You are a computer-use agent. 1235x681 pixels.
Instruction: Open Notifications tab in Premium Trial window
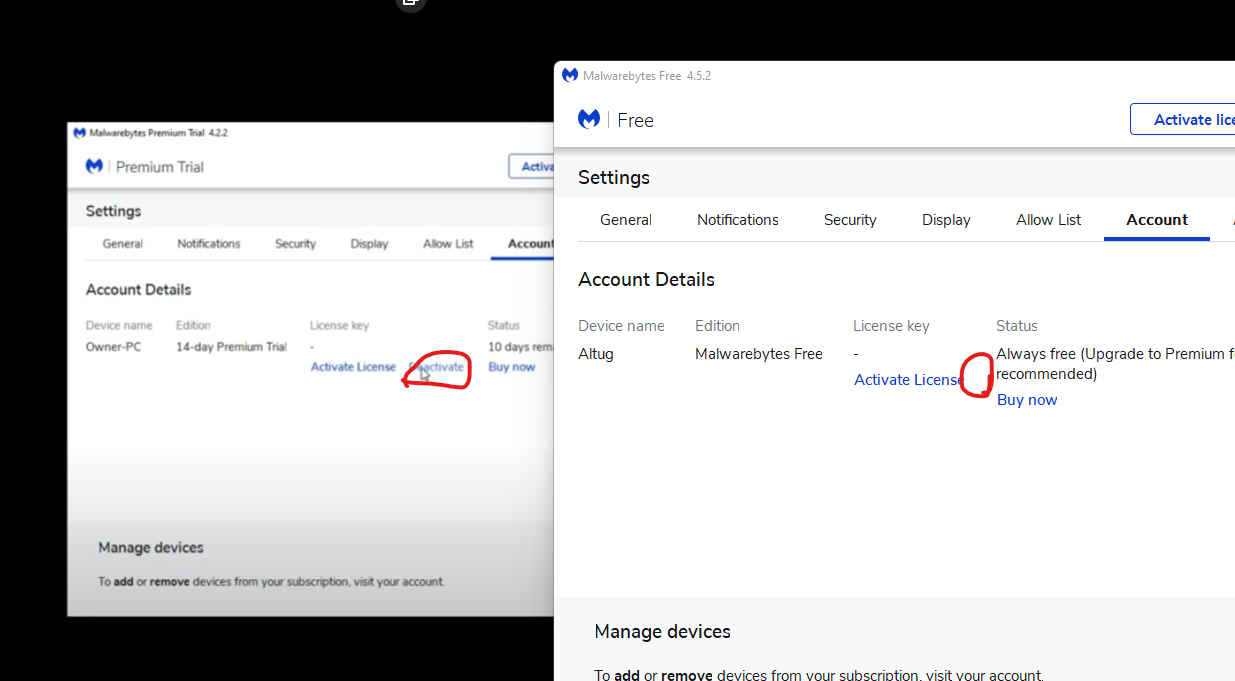pos(209,243)
